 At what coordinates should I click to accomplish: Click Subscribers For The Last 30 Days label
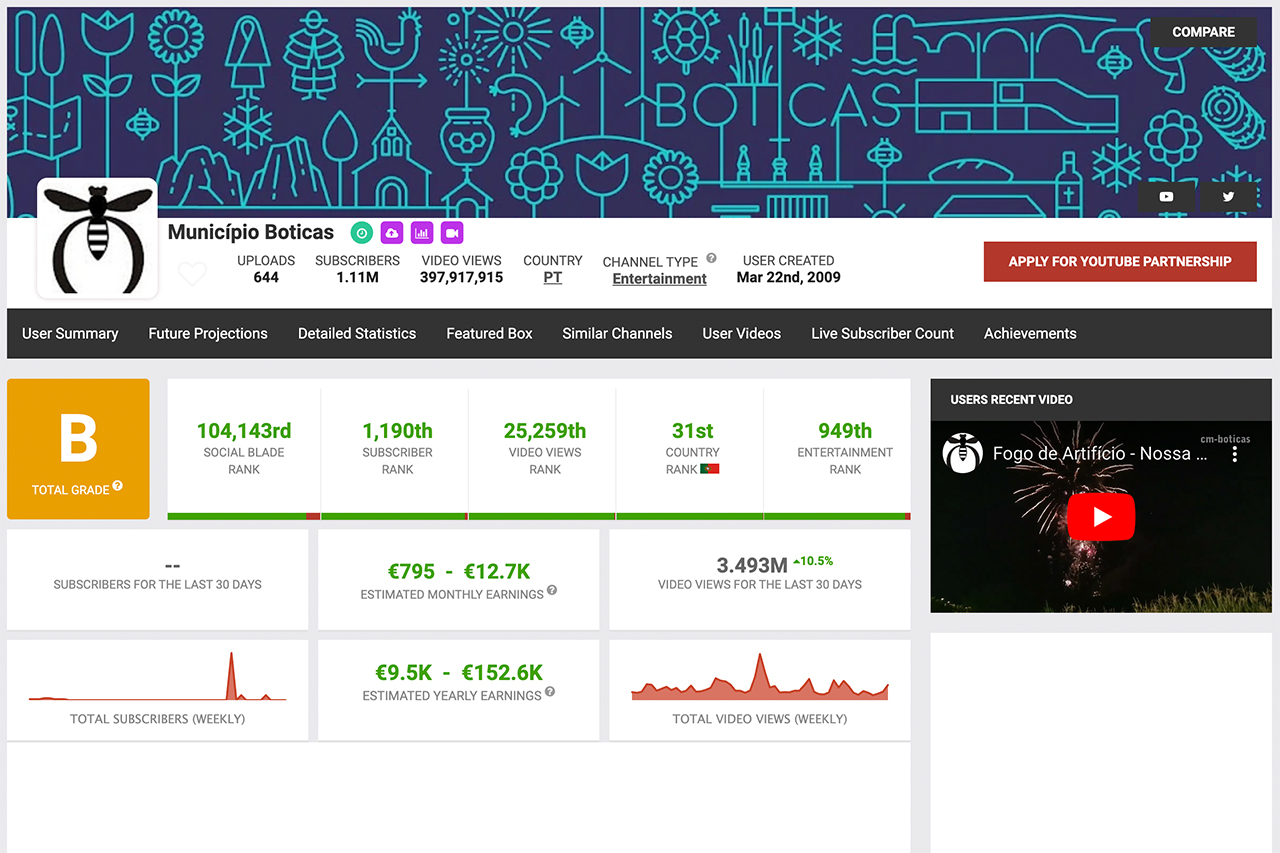click(157, 584)
